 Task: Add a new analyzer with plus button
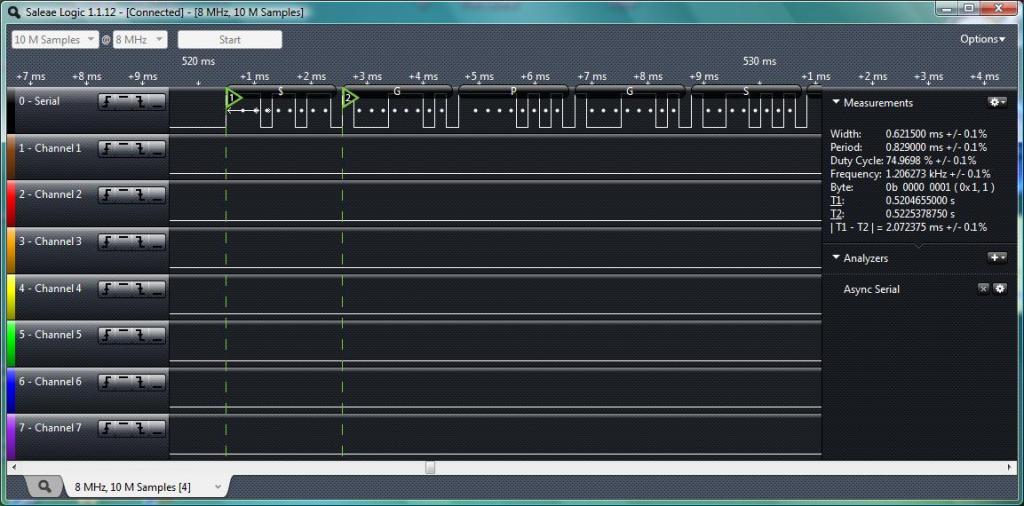(996, 258)
